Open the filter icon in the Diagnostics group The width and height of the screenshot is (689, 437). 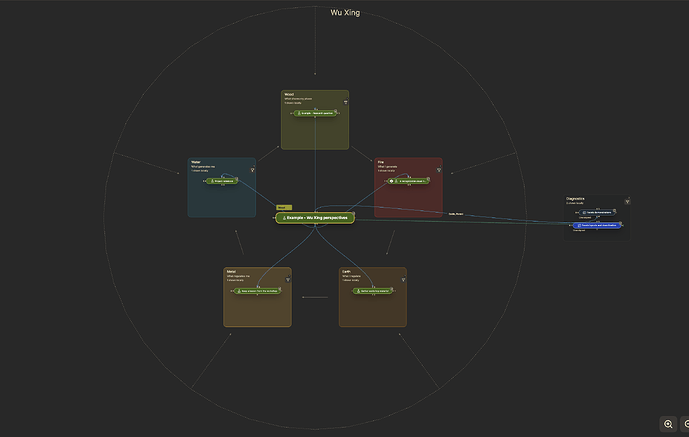(x=627, y=202)
